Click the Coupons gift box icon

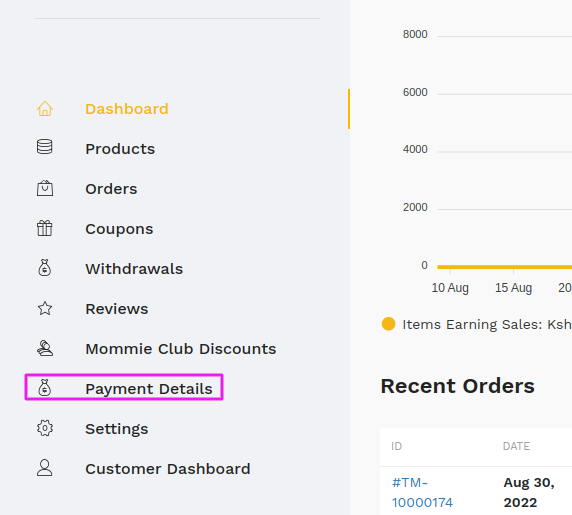(x=45, y=228)
